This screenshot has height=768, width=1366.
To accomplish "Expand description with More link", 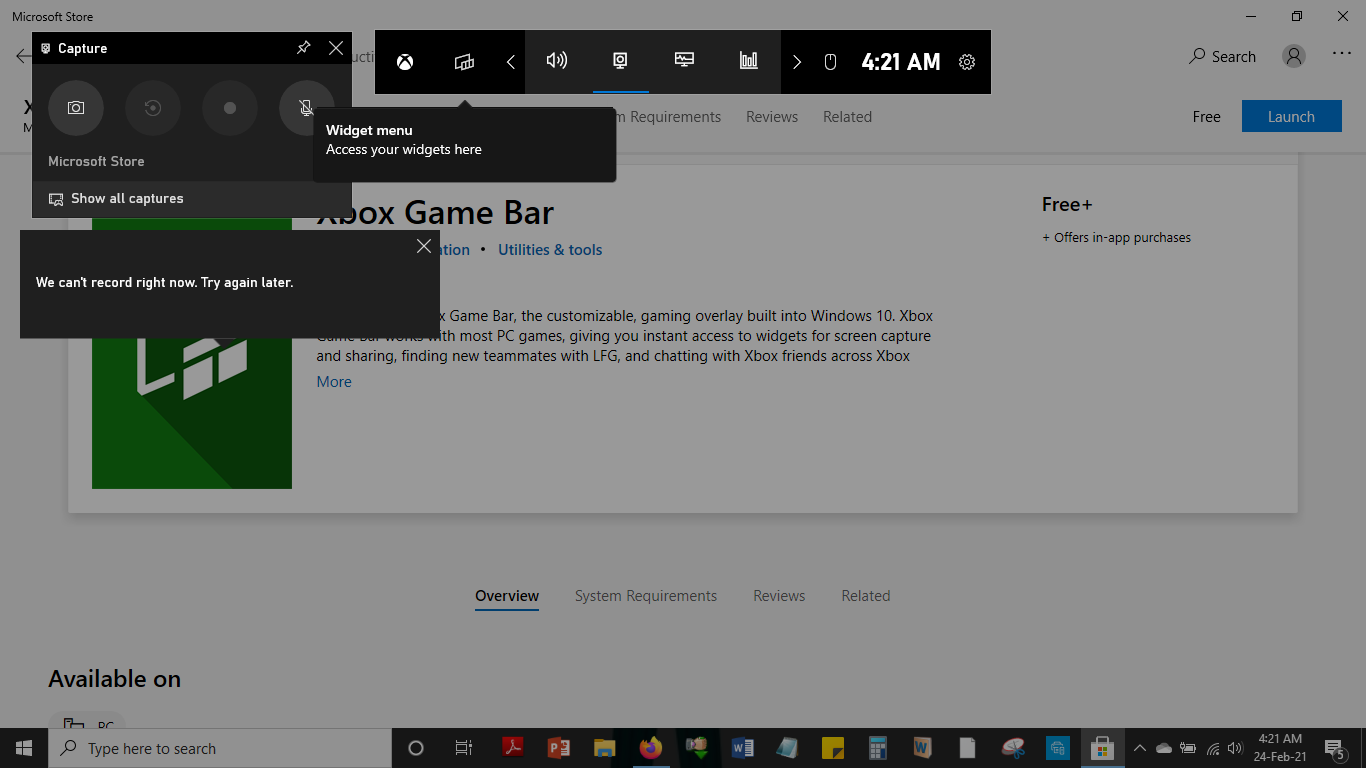I will [x=334, y=382].
